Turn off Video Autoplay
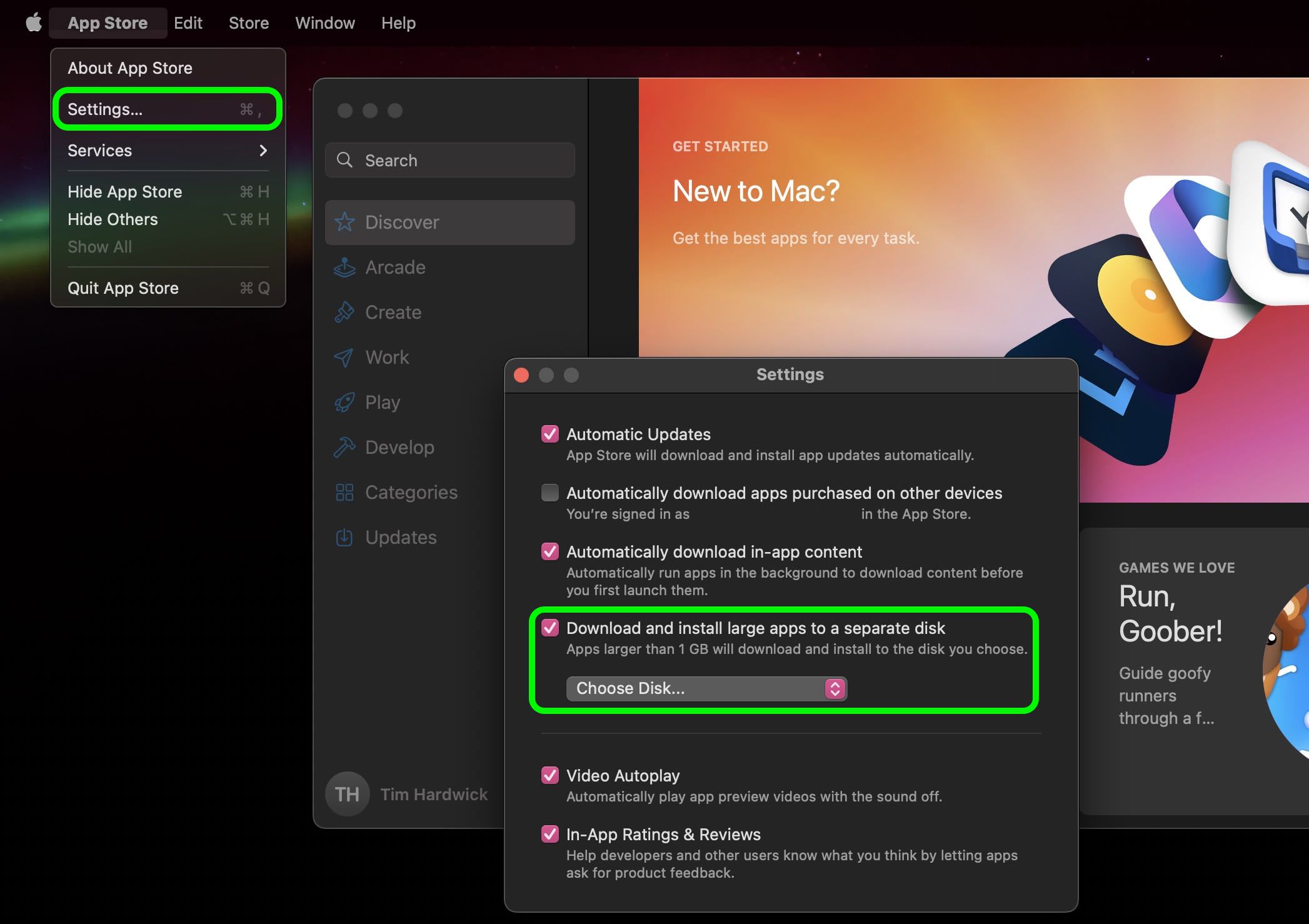This screenshot has height=924, width=1309. tap(550, 775)
